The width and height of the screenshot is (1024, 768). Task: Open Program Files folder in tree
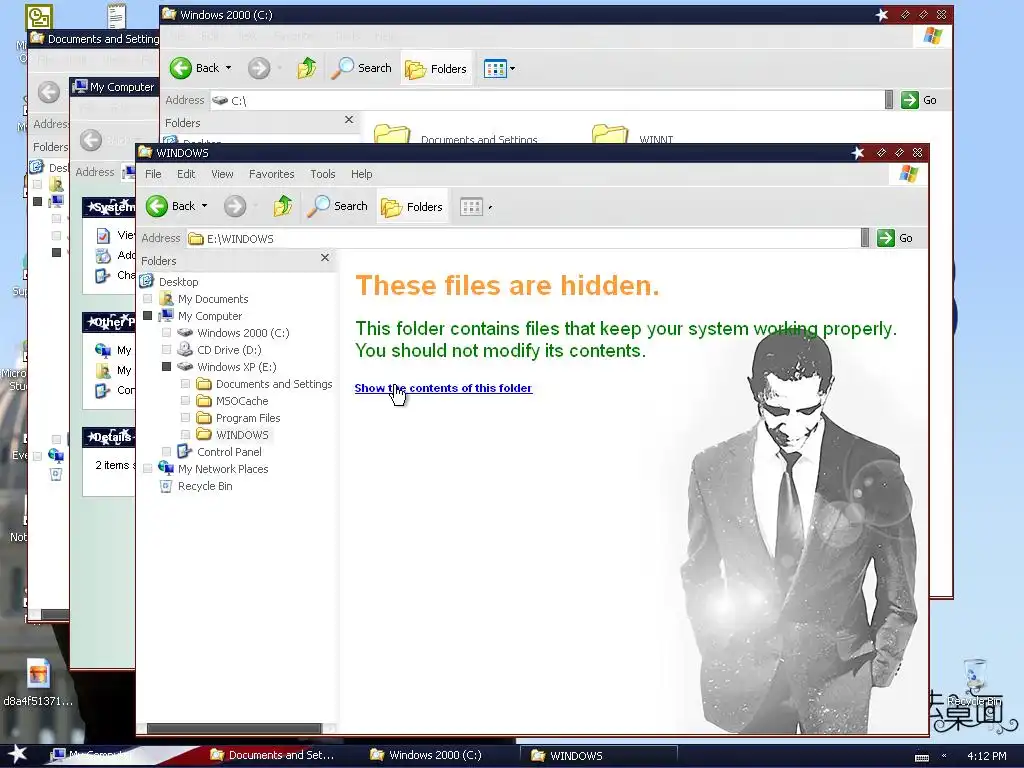coord(248,418)
